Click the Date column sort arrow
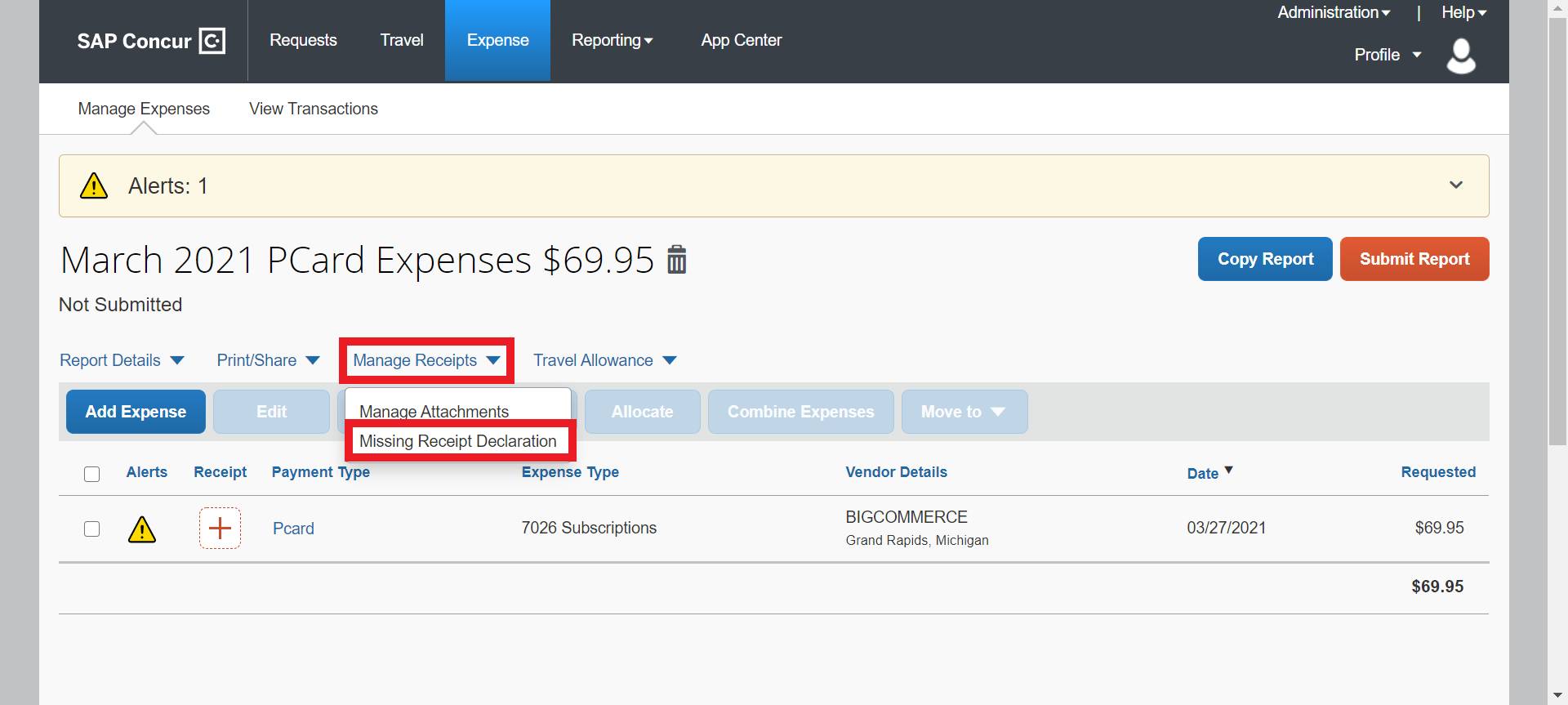Viewport: 1568px width, 705px height. point(1229,471)
